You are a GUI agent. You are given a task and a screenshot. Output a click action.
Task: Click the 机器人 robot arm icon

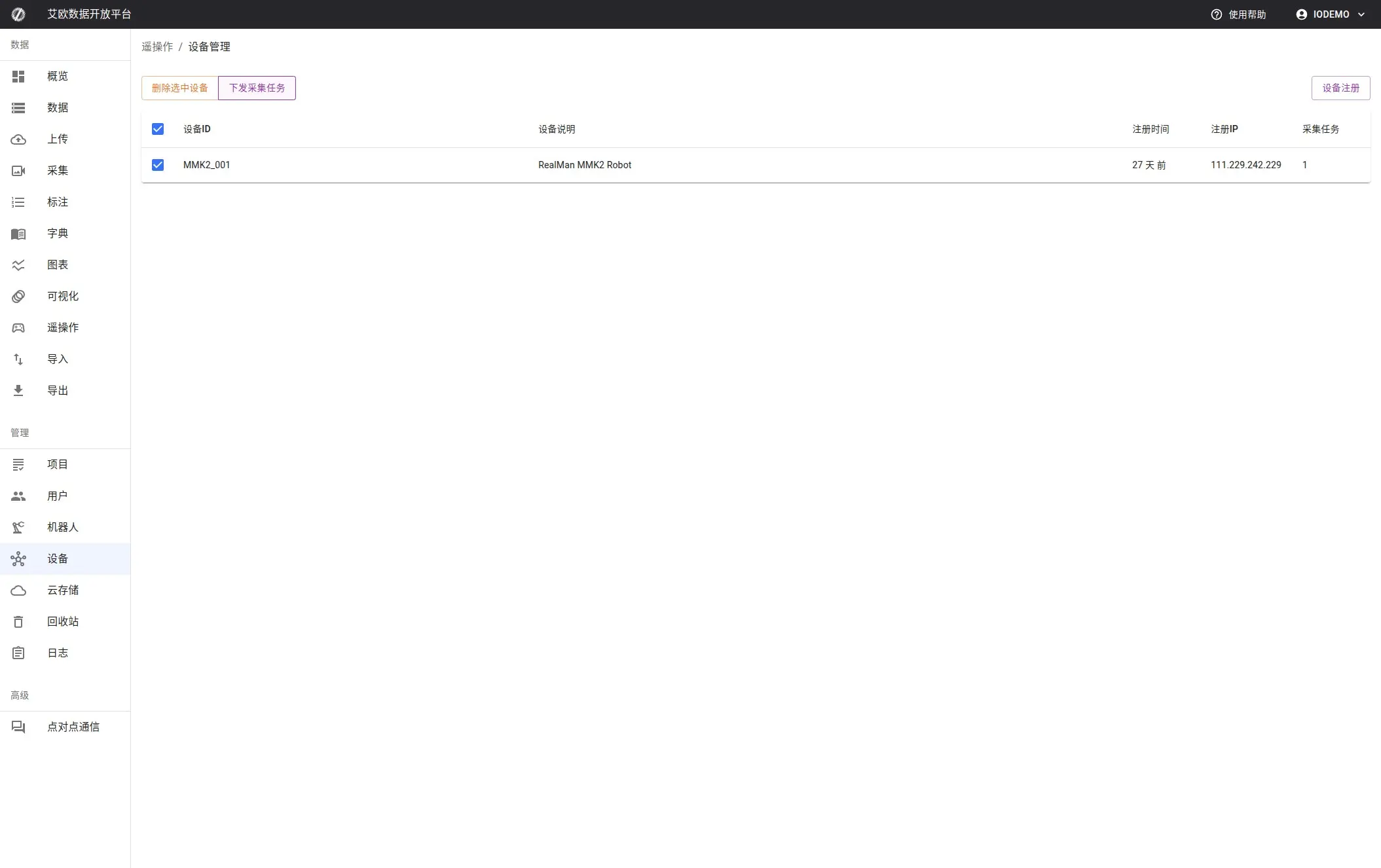click(18, 528)
